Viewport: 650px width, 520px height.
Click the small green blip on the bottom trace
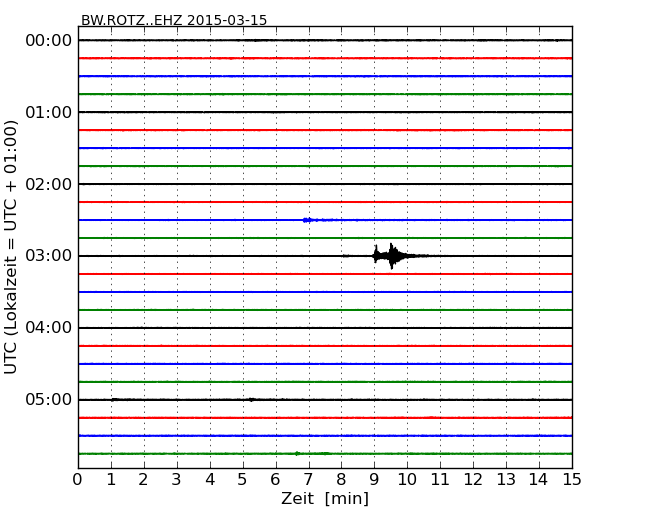point(297,454)
